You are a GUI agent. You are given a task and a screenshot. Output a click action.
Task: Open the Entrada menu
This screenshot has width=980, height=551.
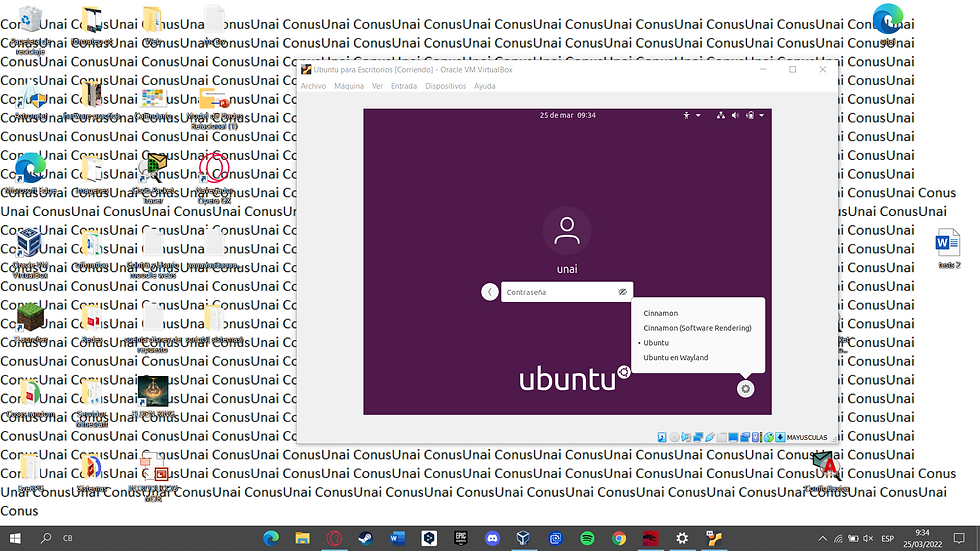pos(404,86)
